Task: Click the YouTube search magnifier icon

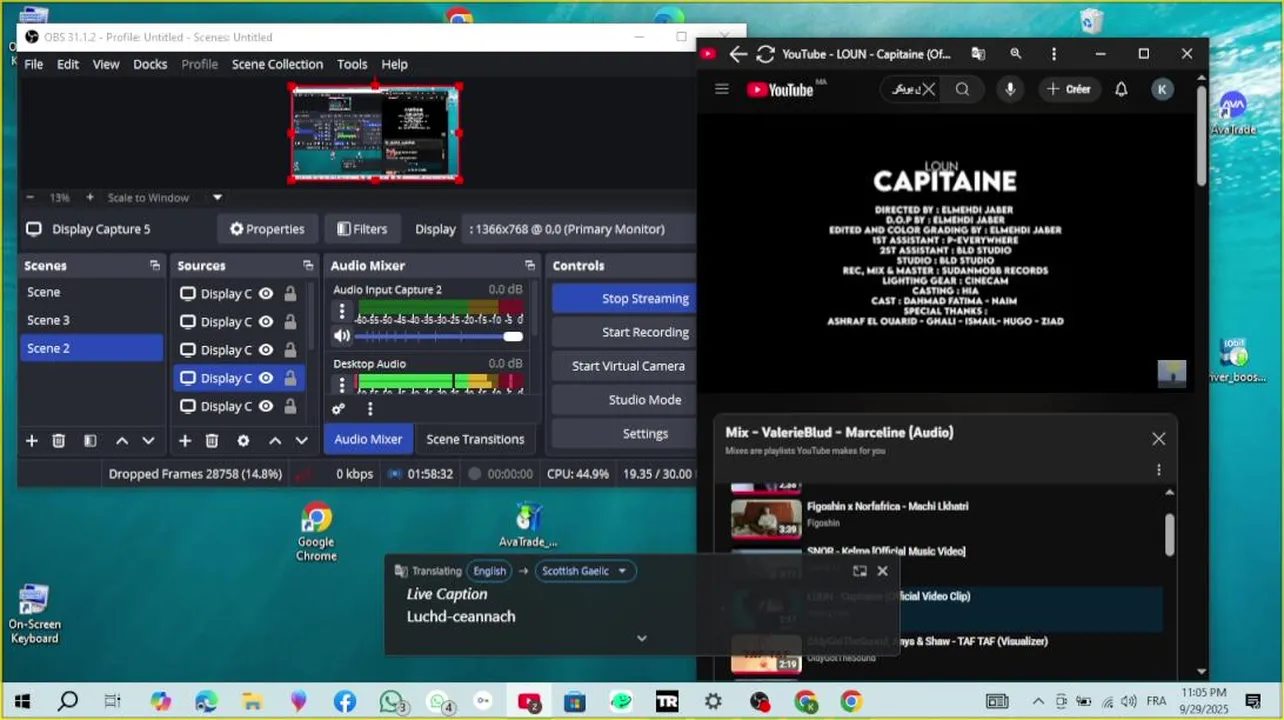Action: point(962,89)
